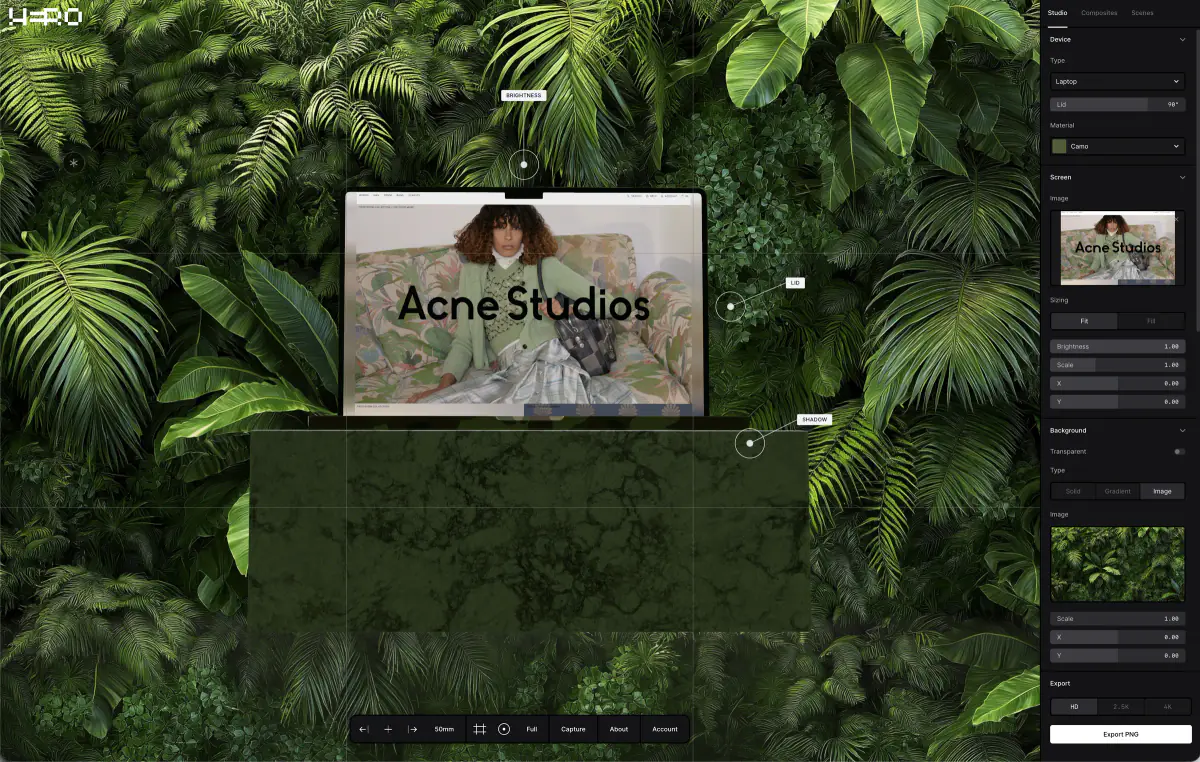This screenshot has height=762, width=1200.
Task: Adjust the screen Scale slider
Action: click(x=1117, y=365)
